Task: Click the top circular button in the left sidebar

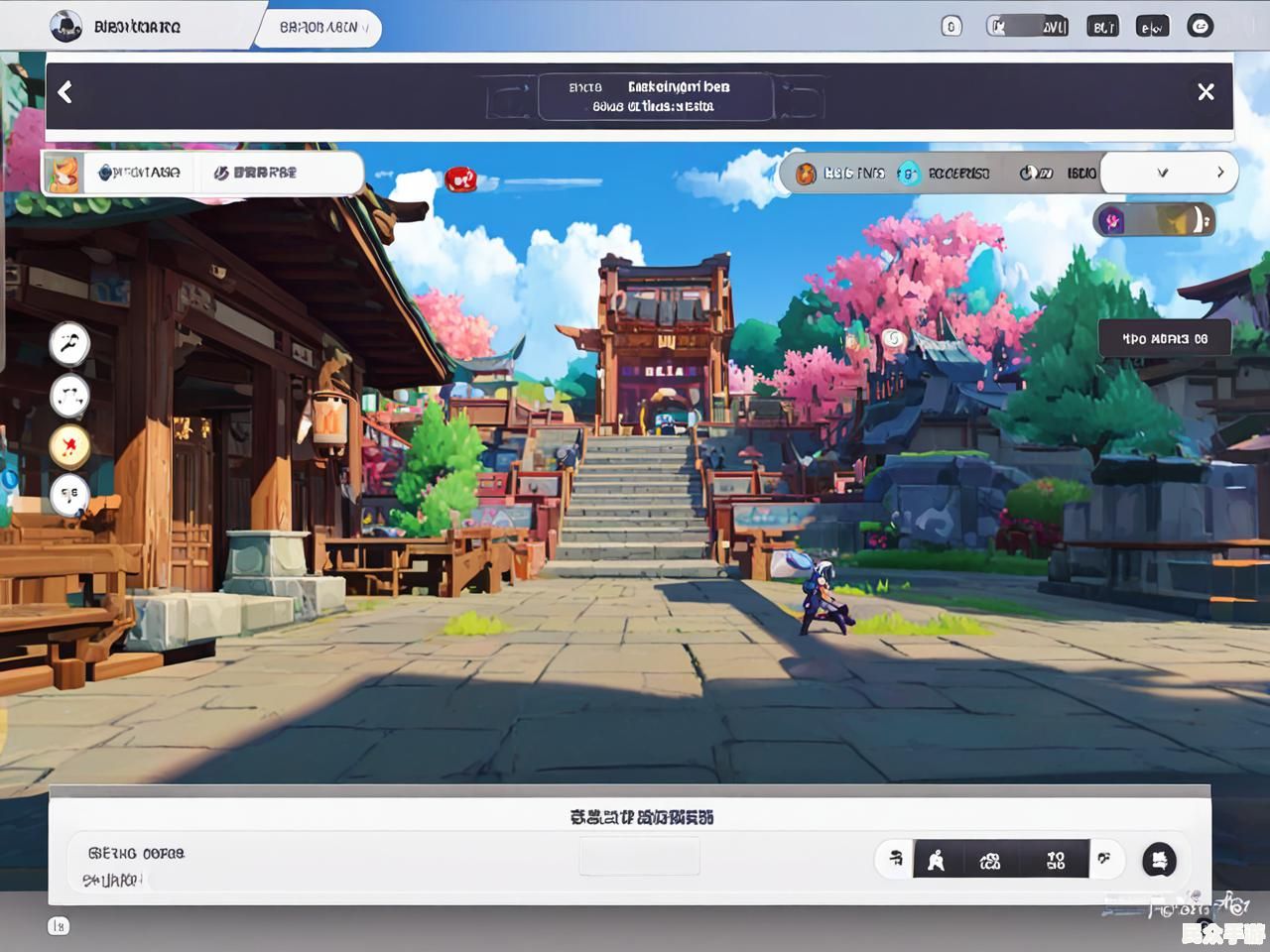Action: pyautogui.click(x=69, y=344)
